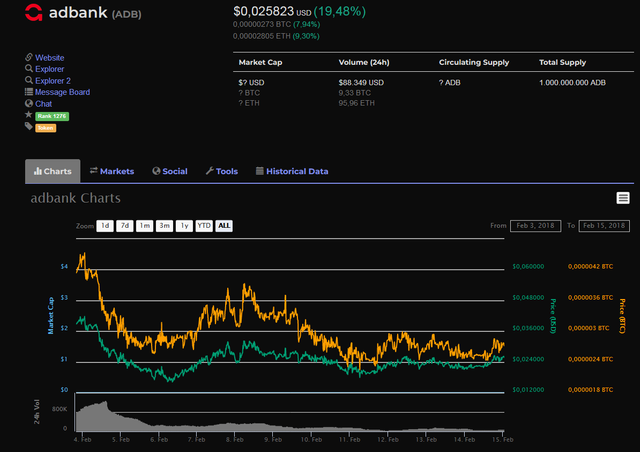
Task: Switch to the Social tab
Action: 170,171
